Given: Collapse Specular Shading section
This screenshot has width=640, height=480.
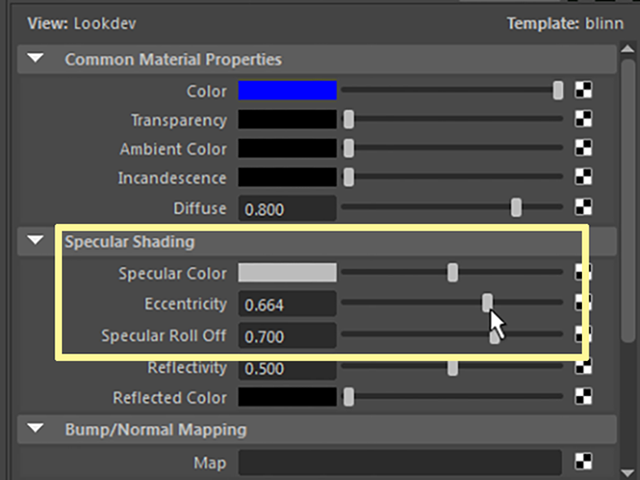Looking at the screenshot, I should click(36, 240).
